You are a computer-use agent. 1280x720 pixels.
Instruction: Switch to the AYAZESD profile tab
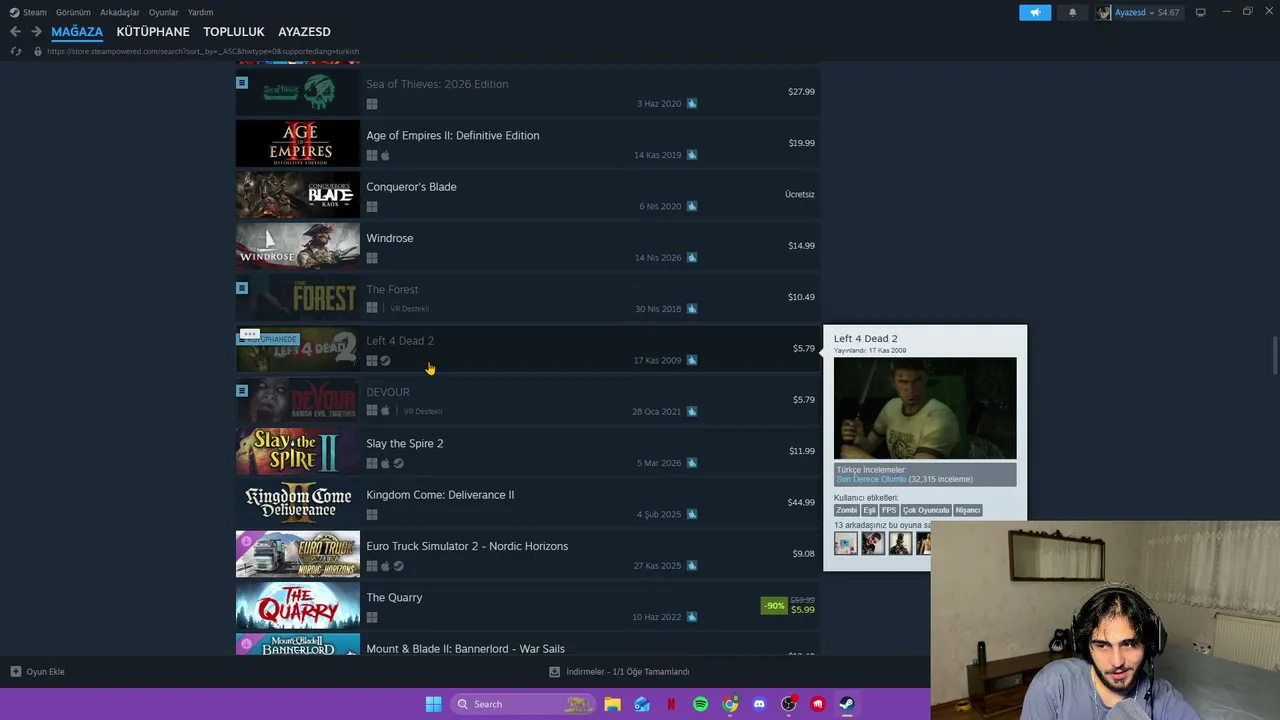pos(304,32)
